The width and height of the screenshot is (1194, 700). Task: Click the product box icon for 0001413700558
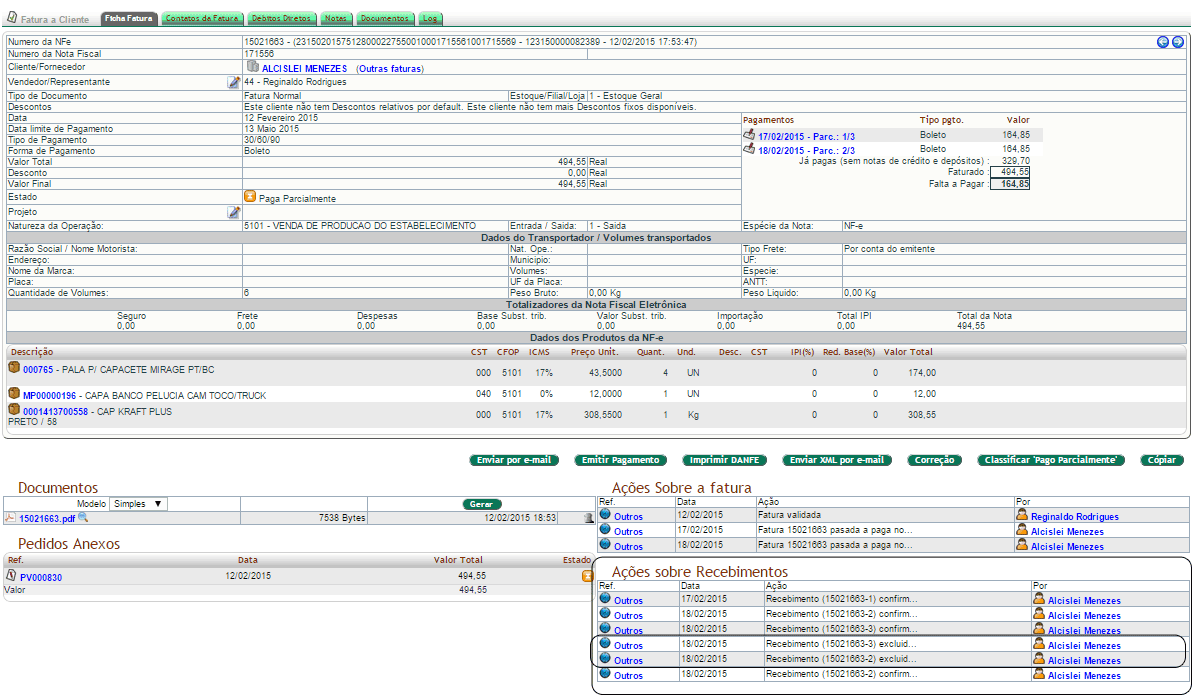point(14,409)
